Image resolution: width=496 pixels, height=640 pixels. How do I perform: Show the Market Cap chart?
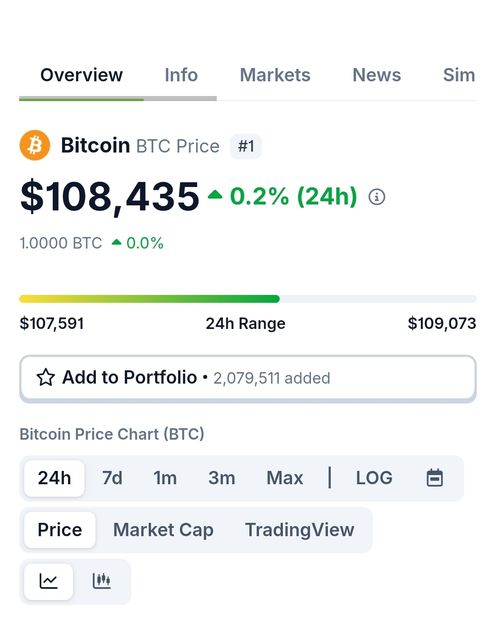[163, 530]
